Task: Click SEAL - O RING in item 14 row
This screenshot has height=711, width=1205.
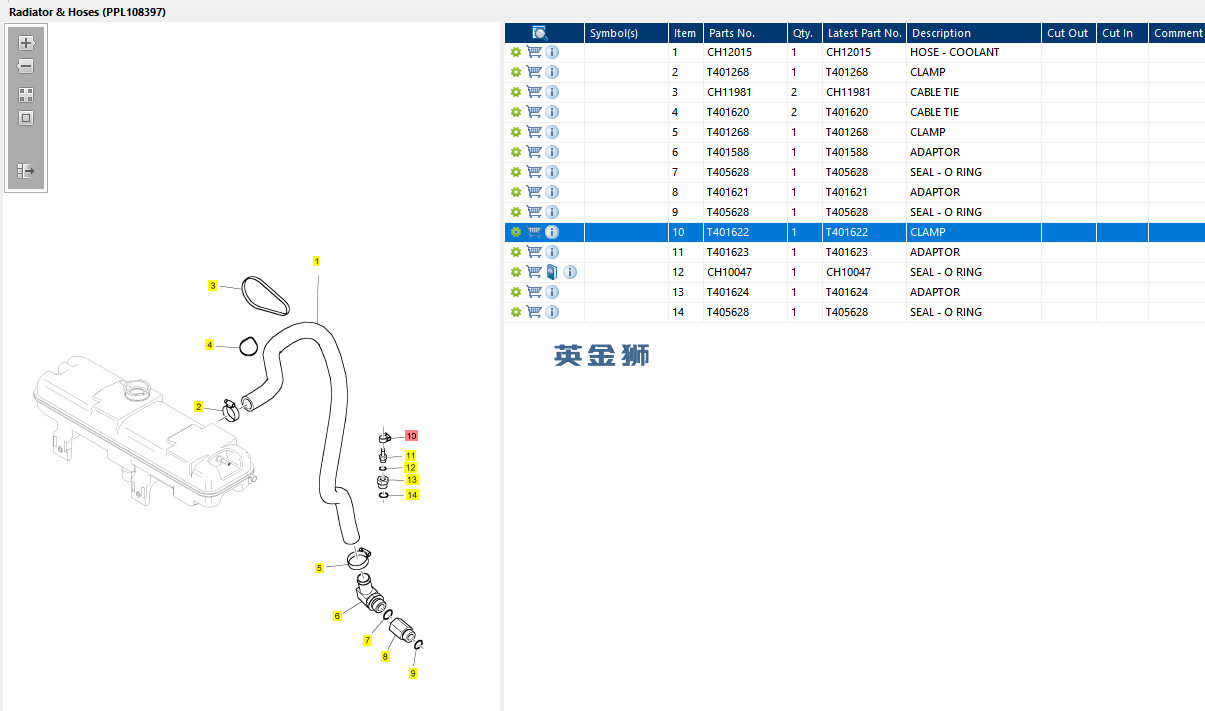Action: click(x=946, y=312)
